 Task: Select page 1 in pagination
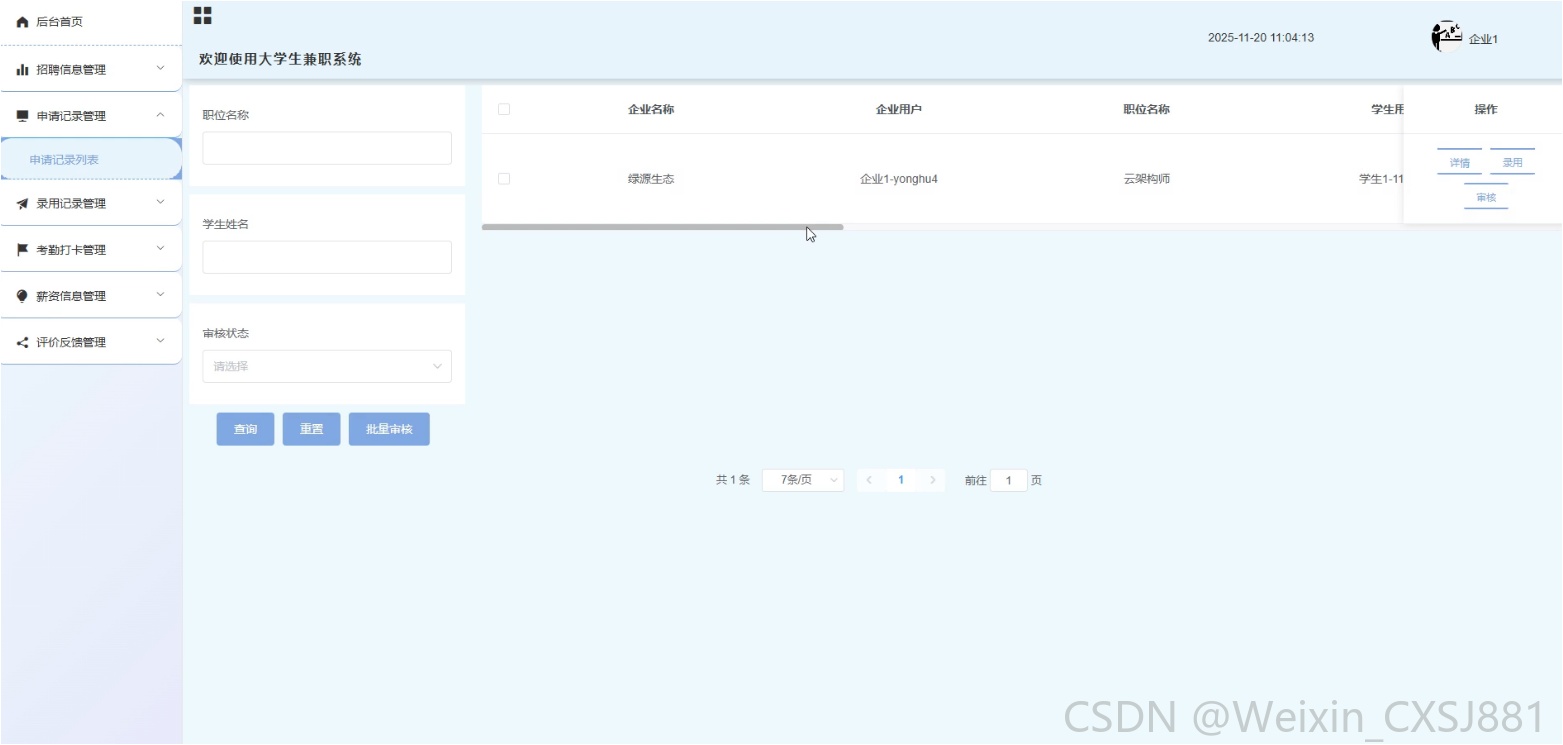(x=901, y=480)
